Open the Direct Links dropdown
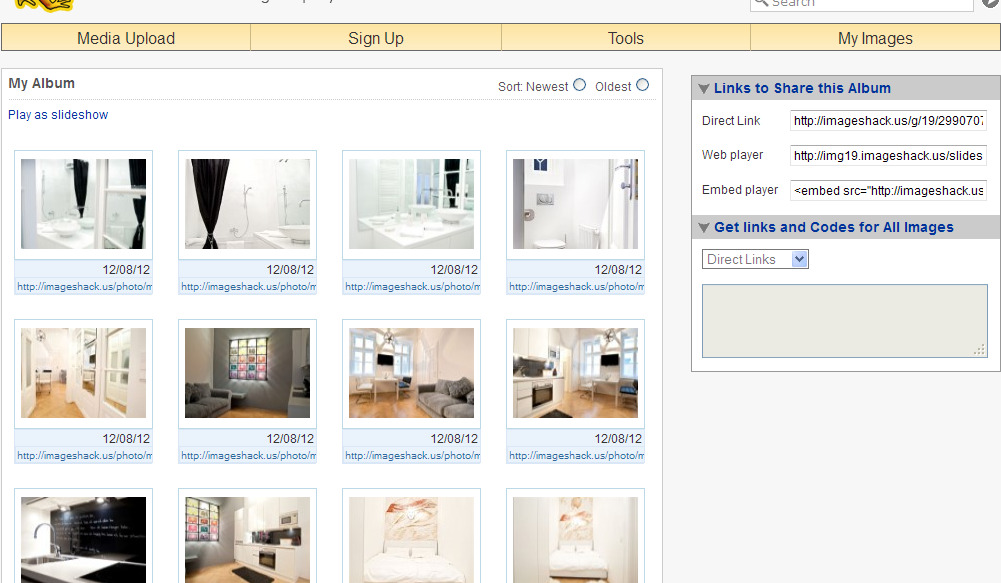The image size is (1001, 583). (755, 259)
